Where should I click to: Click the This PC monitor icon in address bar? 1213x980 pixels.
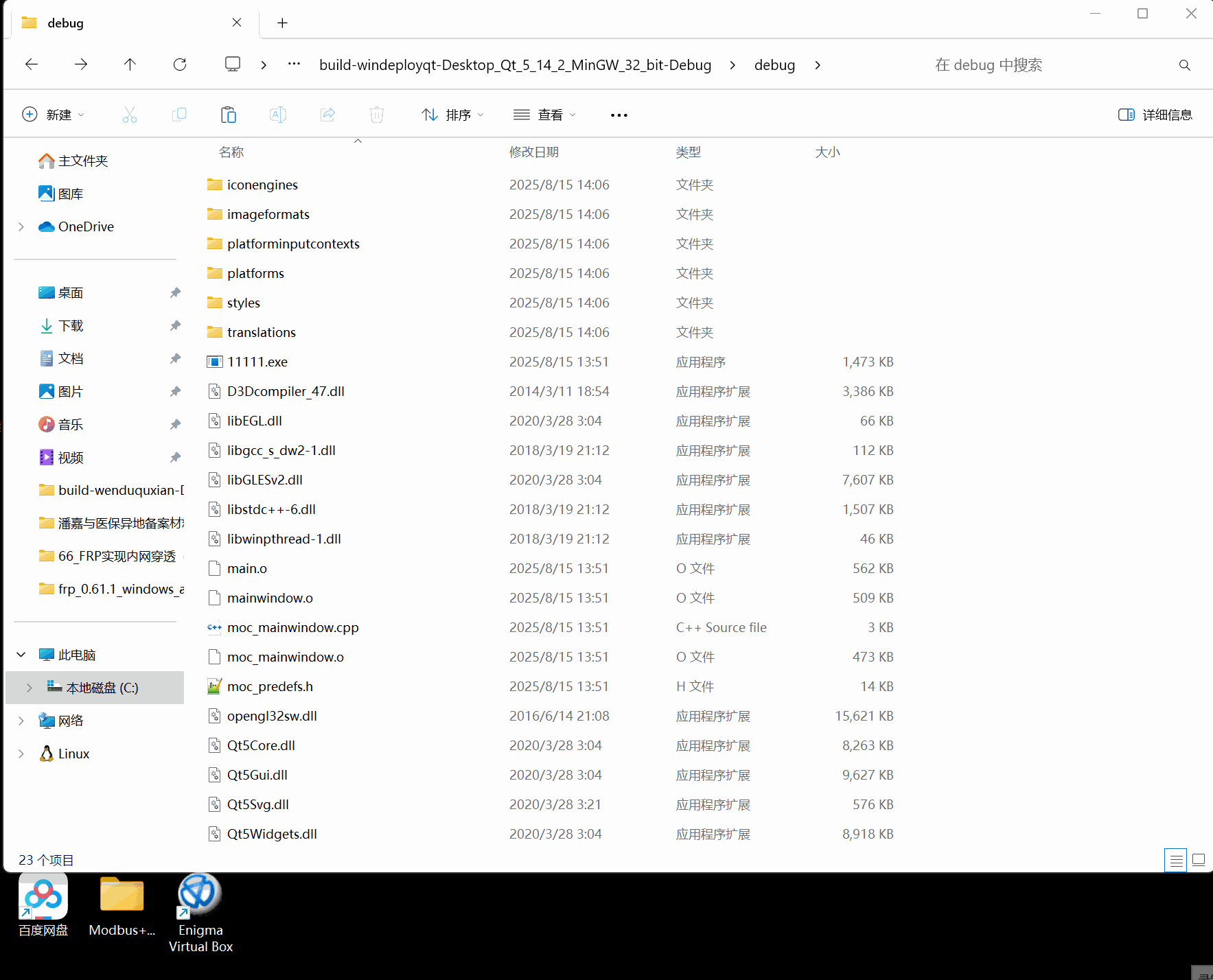tap(233, 65)
